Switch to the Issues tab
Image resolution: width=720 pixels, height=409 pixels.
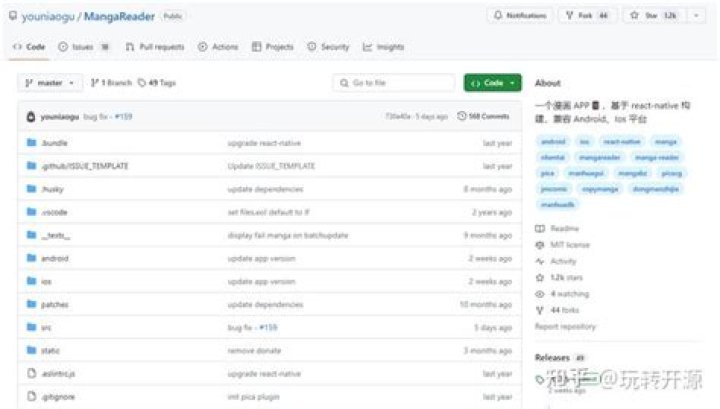(x=83, y=47)
